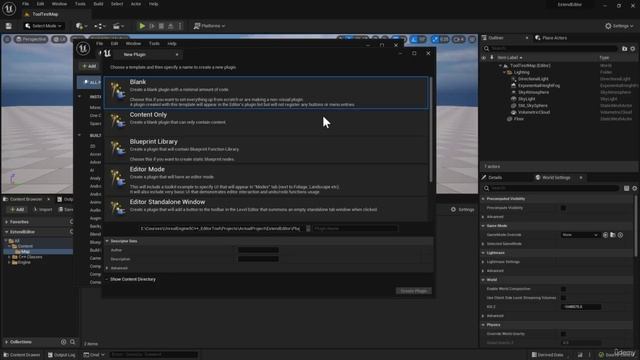Click Add button in Plugins window
Image resolution: width=640 pixels, height=360 pixels.
click(x=89, y=66)
